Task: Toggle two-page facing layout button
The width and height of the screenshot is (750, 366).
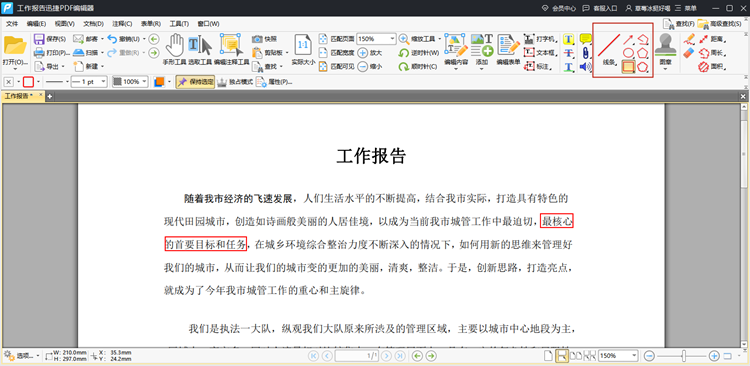Action: tap(577, 355)
